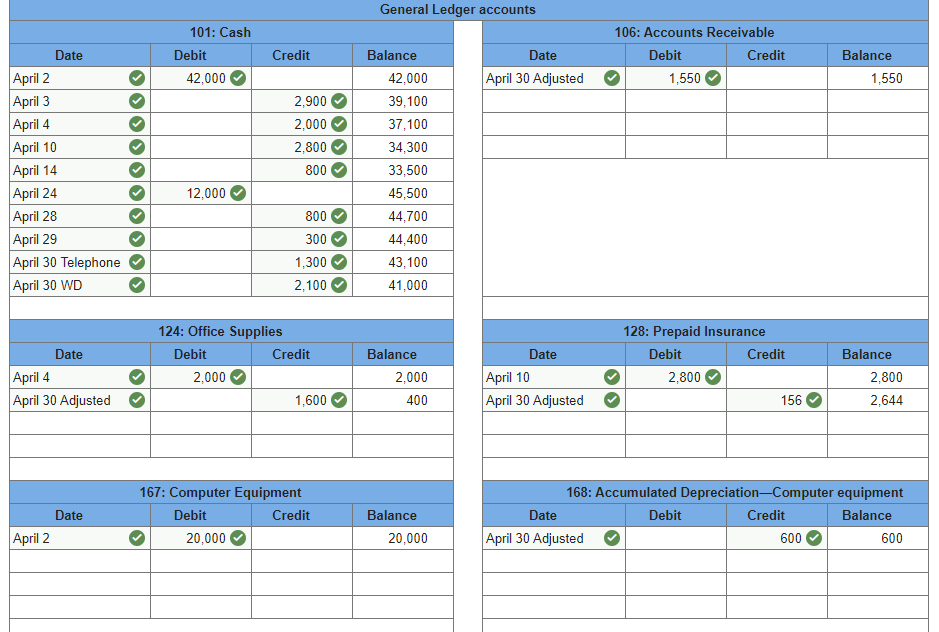This screenshot has height=632, width=939.
Task: Click the 41,000 ending Cash balance cell
Action: [x=402, y=285]
